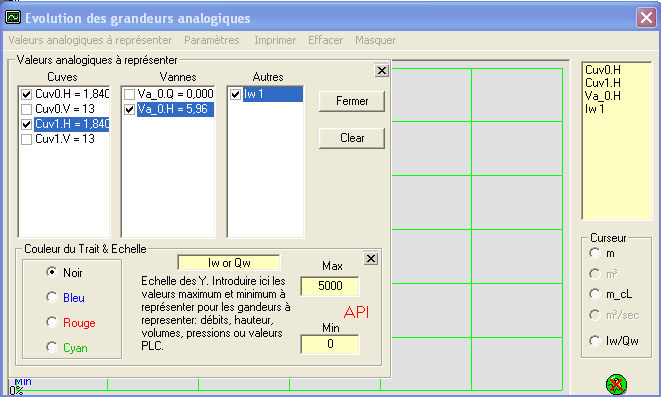
Task: Open the Paramètres menu
Action: (x=212, y=40)
